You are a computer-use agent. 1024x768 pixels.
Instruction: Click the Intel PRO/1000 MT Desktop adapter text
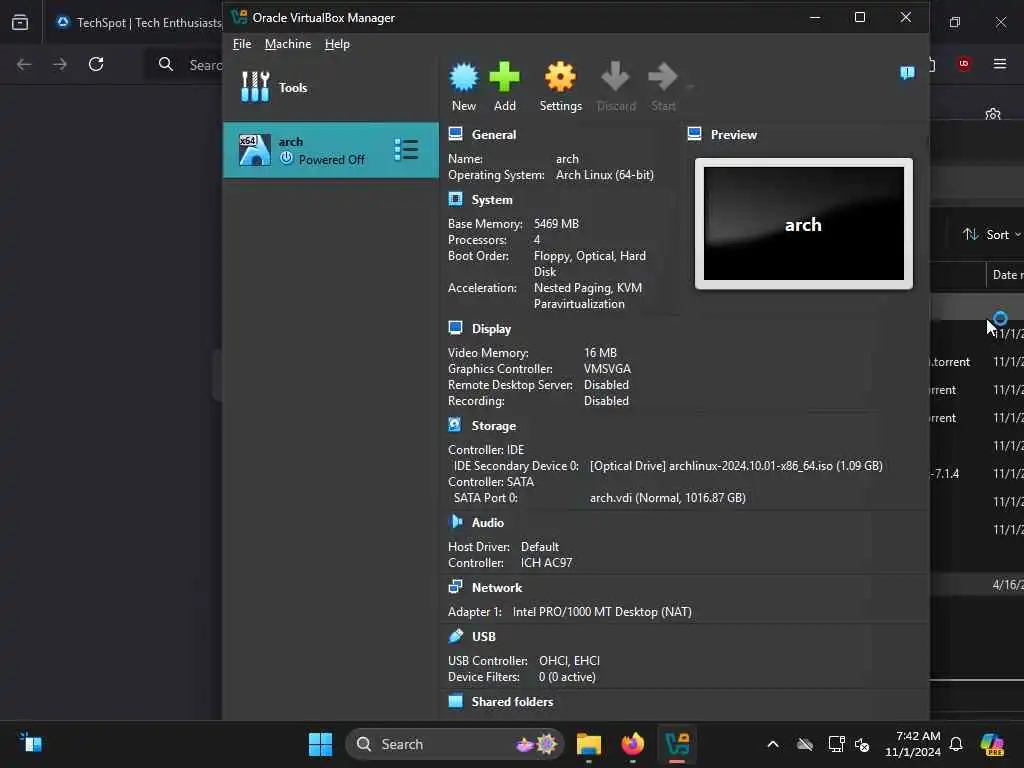click(x=601, y=612)
